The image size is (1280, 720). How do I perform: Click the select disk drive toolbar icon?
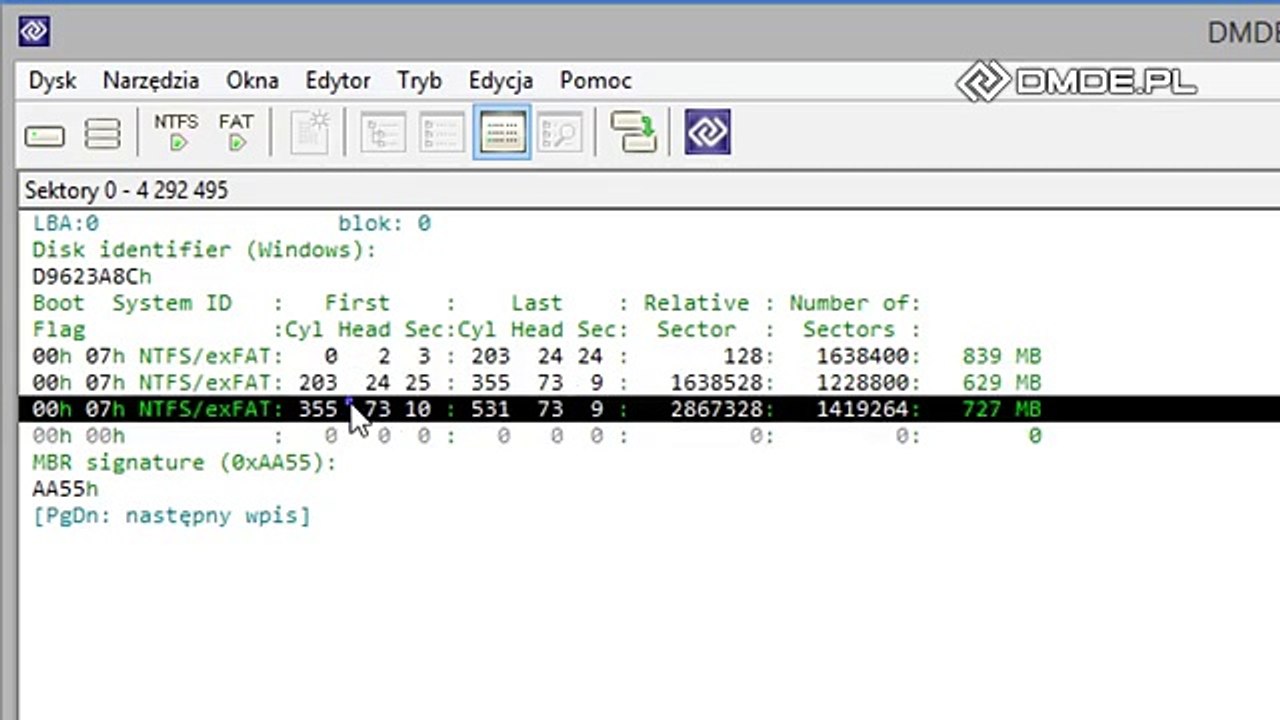click(x=45, y=135)
